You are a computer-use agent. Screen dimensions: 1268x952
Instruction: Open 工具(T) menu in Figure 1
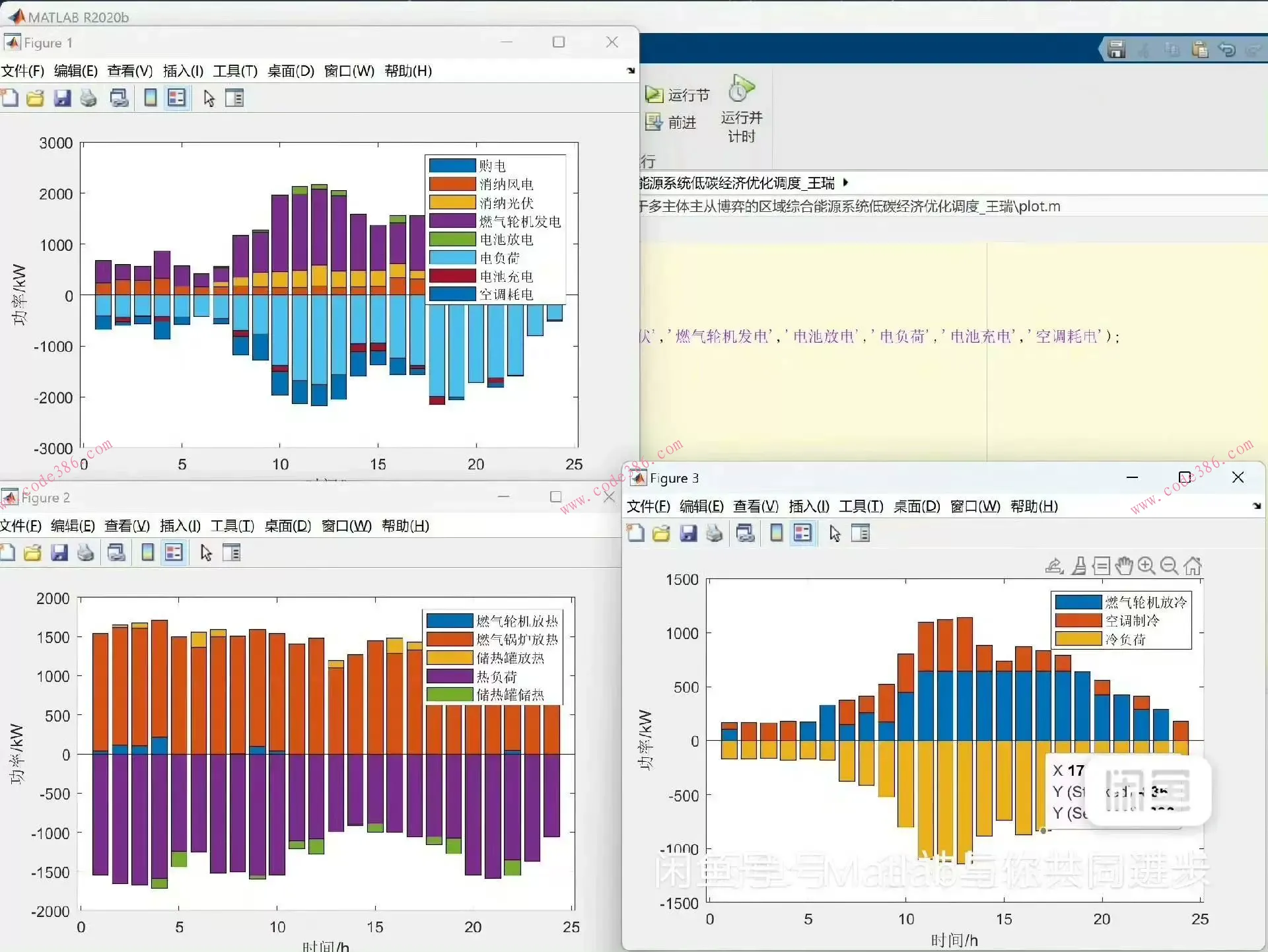(235, 71)
